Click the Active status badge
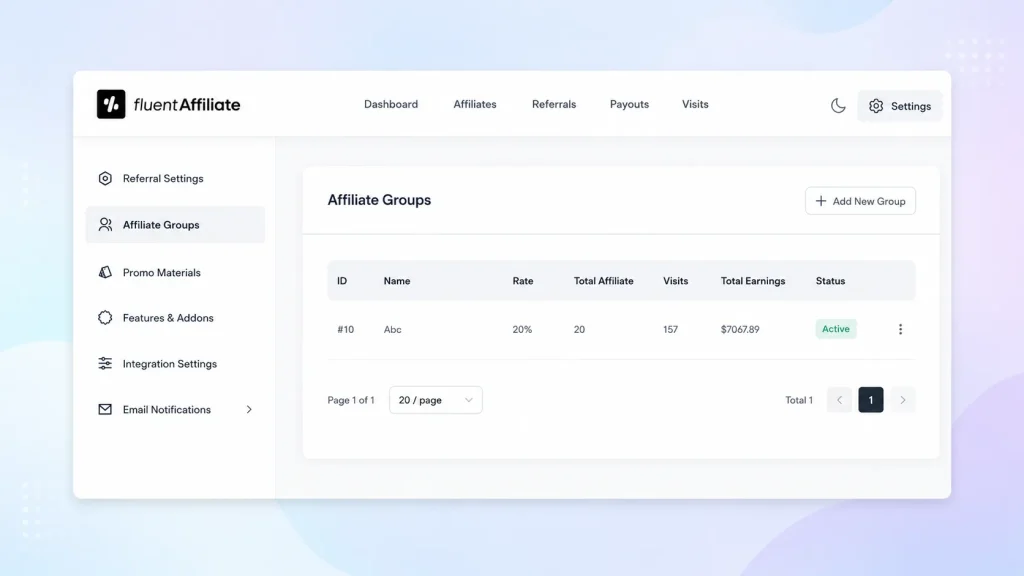The width and height of the screenshot is (1024, 576). (836, 329)
